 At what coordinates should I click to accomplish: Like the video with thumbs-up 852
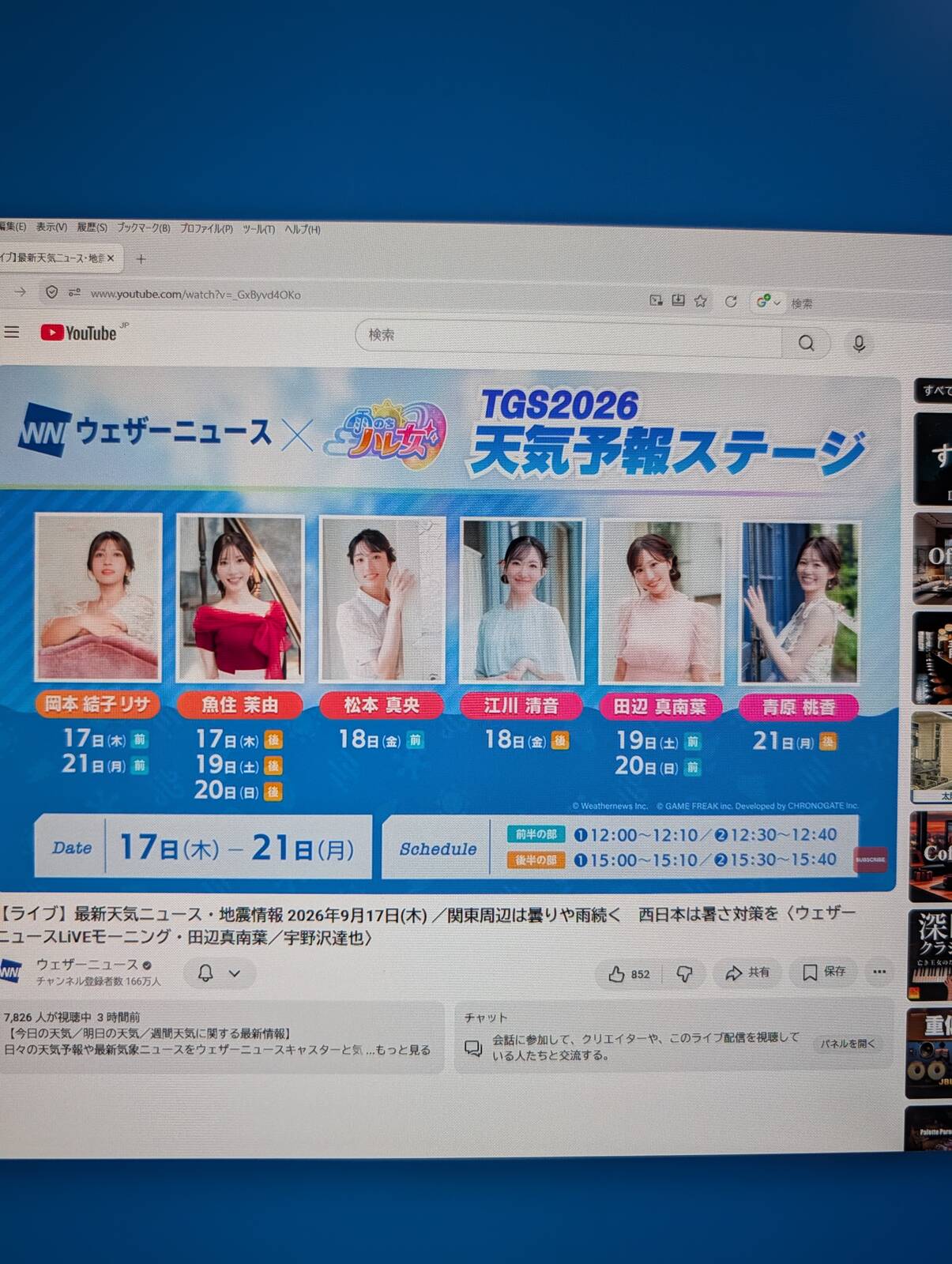pos(630,974)
